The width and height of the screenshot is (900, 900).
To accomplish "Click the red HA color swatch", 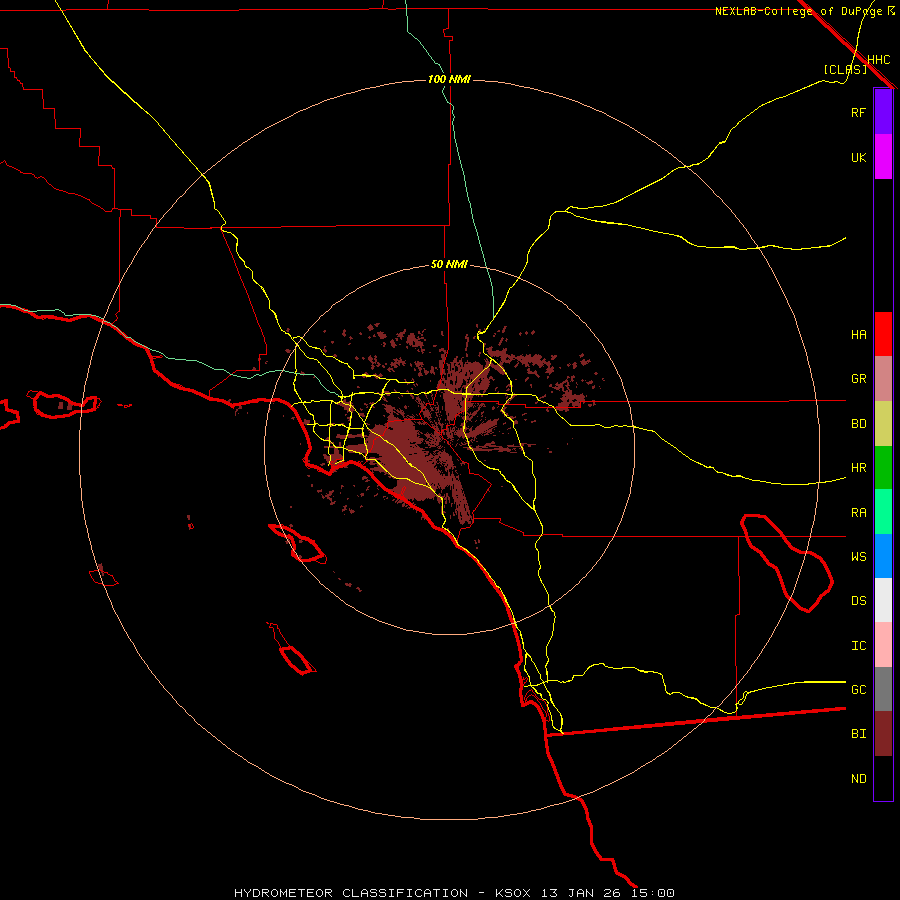I will pos(883,334).
